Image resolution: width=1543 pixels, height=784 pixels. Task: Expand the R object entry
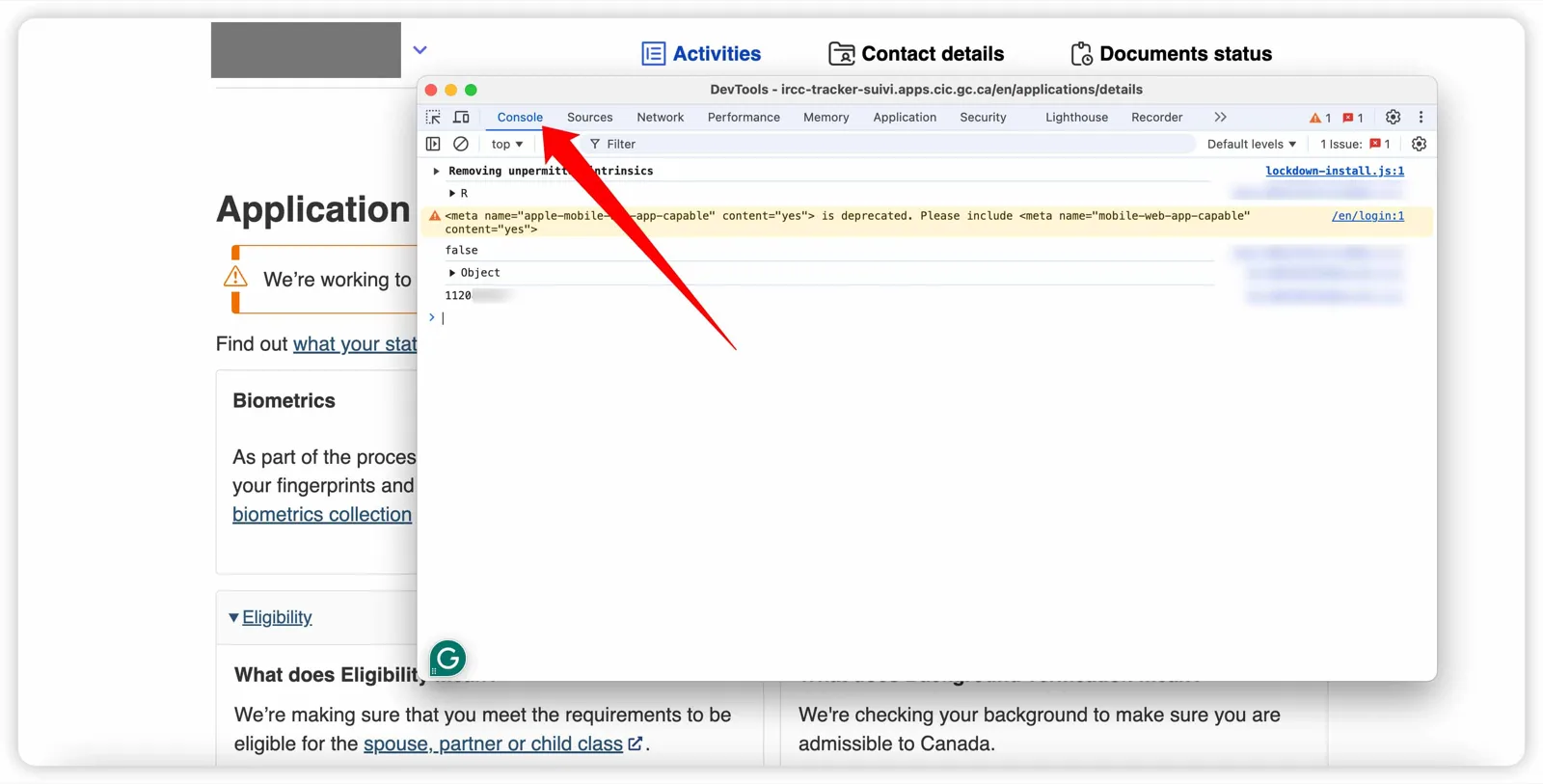[451, 193]
